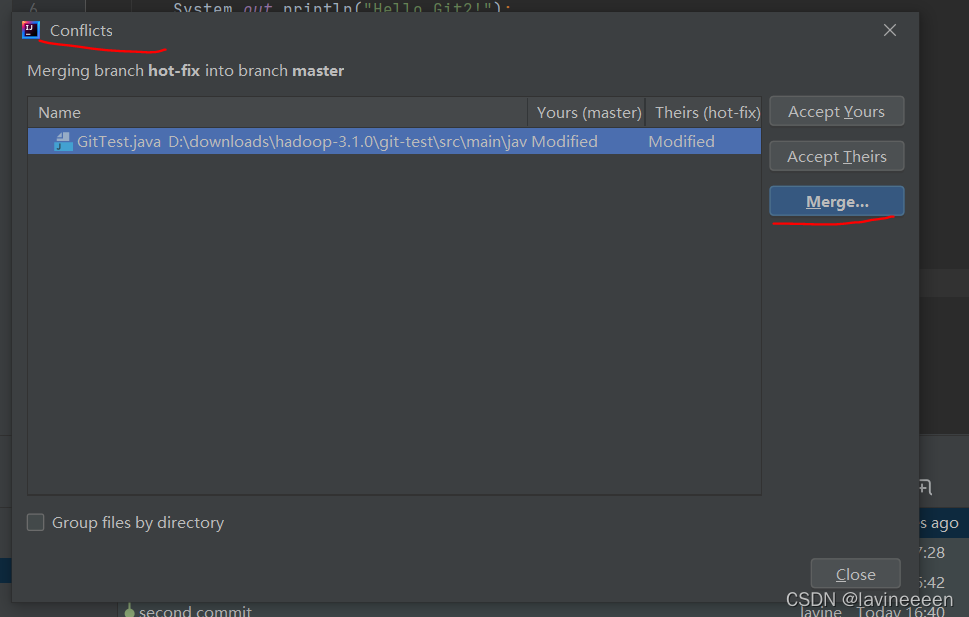Select the GitTest.java conflict row
Viewport: 969px width, 617px height.
(x=394, y=142)
